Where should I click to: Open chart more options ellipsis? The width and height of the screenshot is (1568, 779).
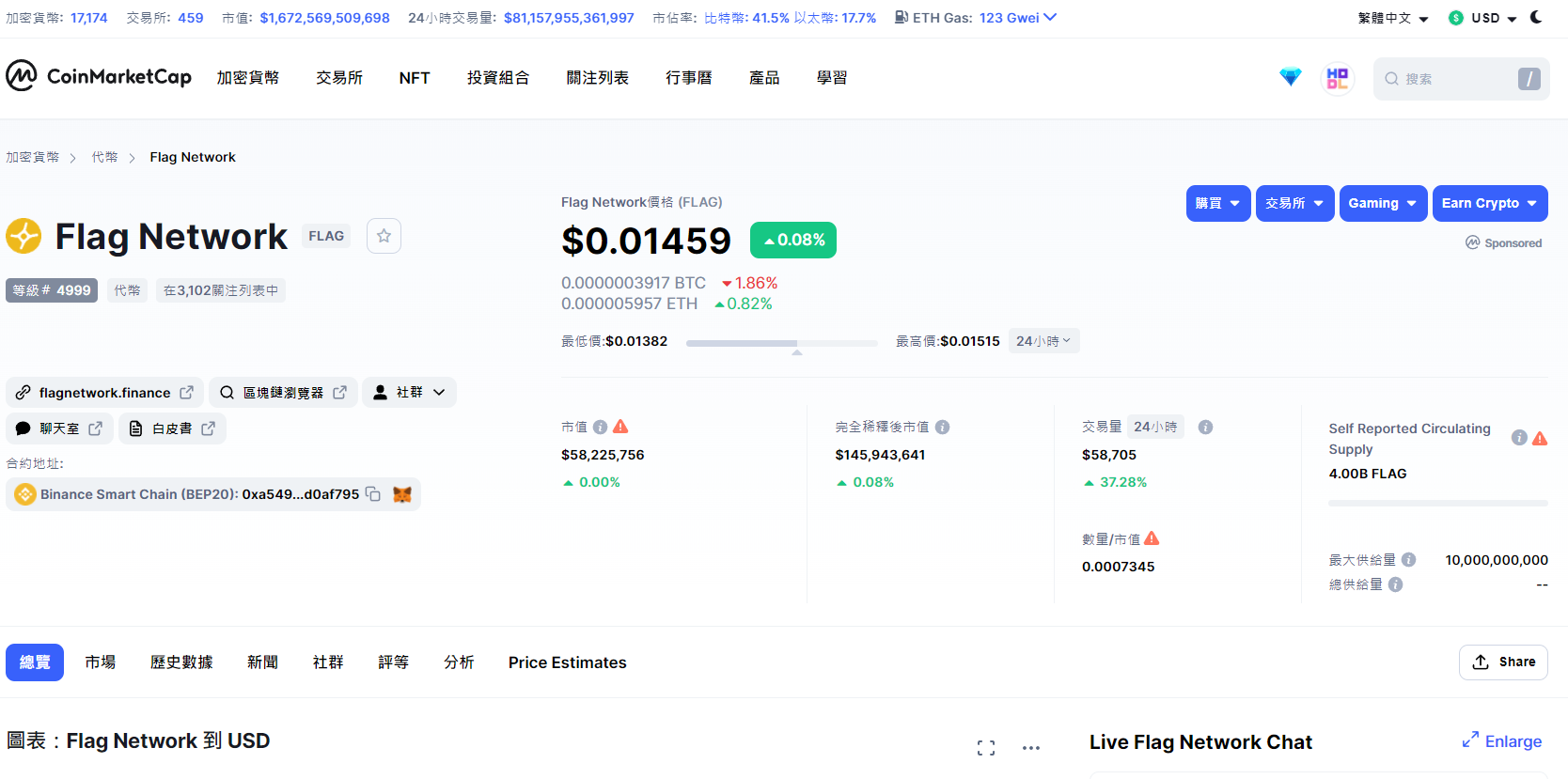coord(1031,748)
